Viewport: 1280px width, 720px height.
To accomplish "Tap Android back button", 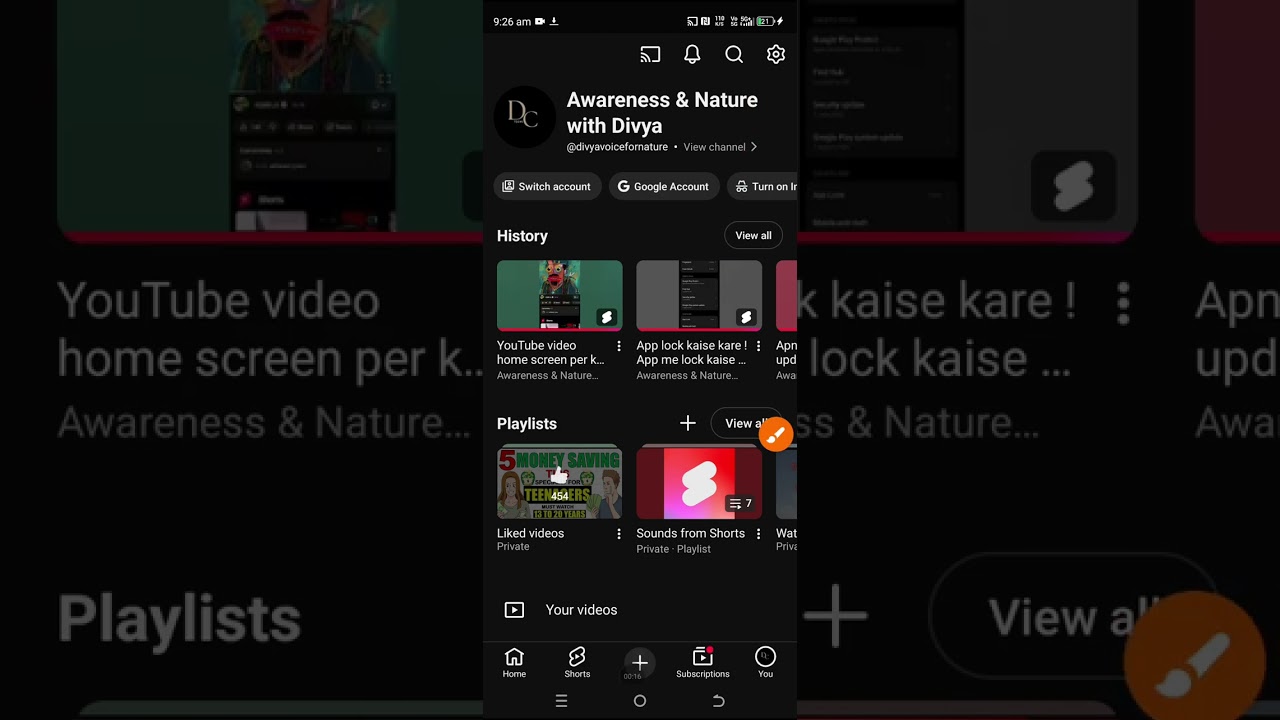I will (718, 701).
